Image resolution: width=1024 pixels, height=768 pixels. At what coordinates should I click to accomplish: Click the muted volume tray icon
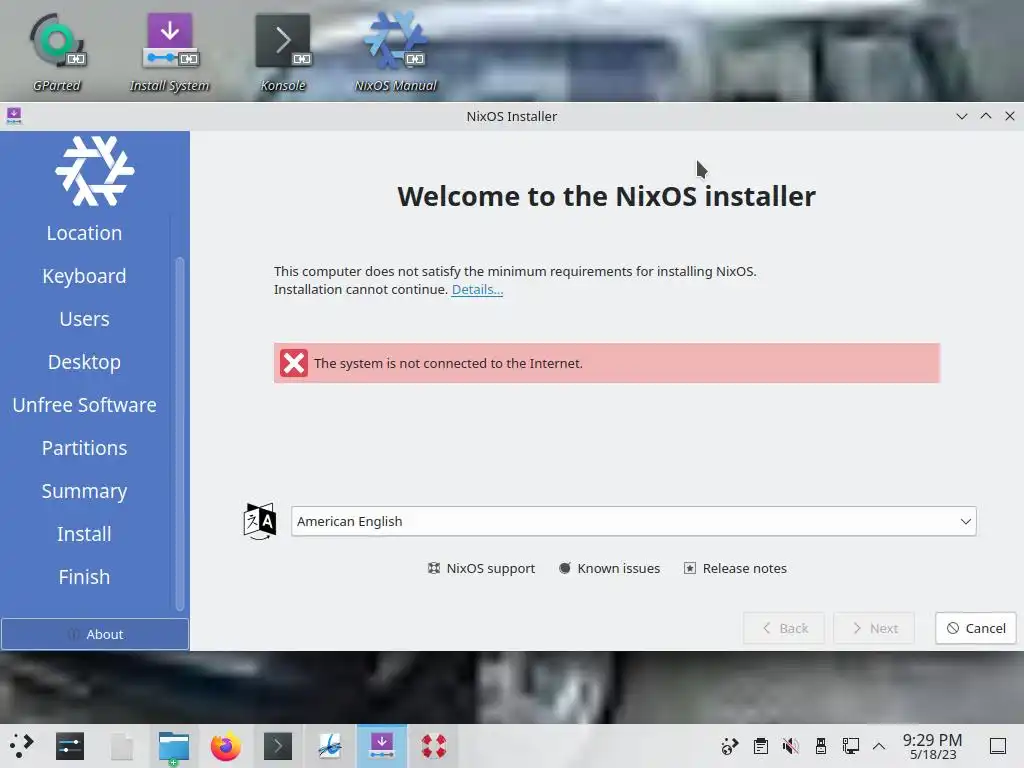pyautogui.click(x=791, y=746)
